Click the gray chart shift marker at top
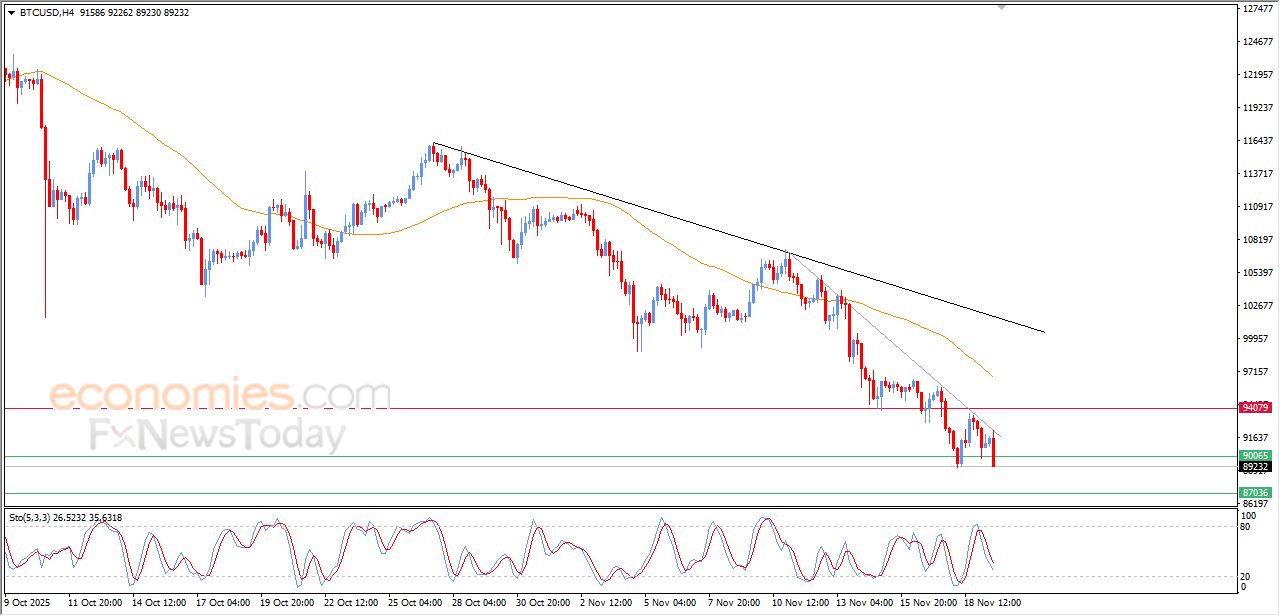The width and height of the screenshot is (1280, 616). point(1001,7)
